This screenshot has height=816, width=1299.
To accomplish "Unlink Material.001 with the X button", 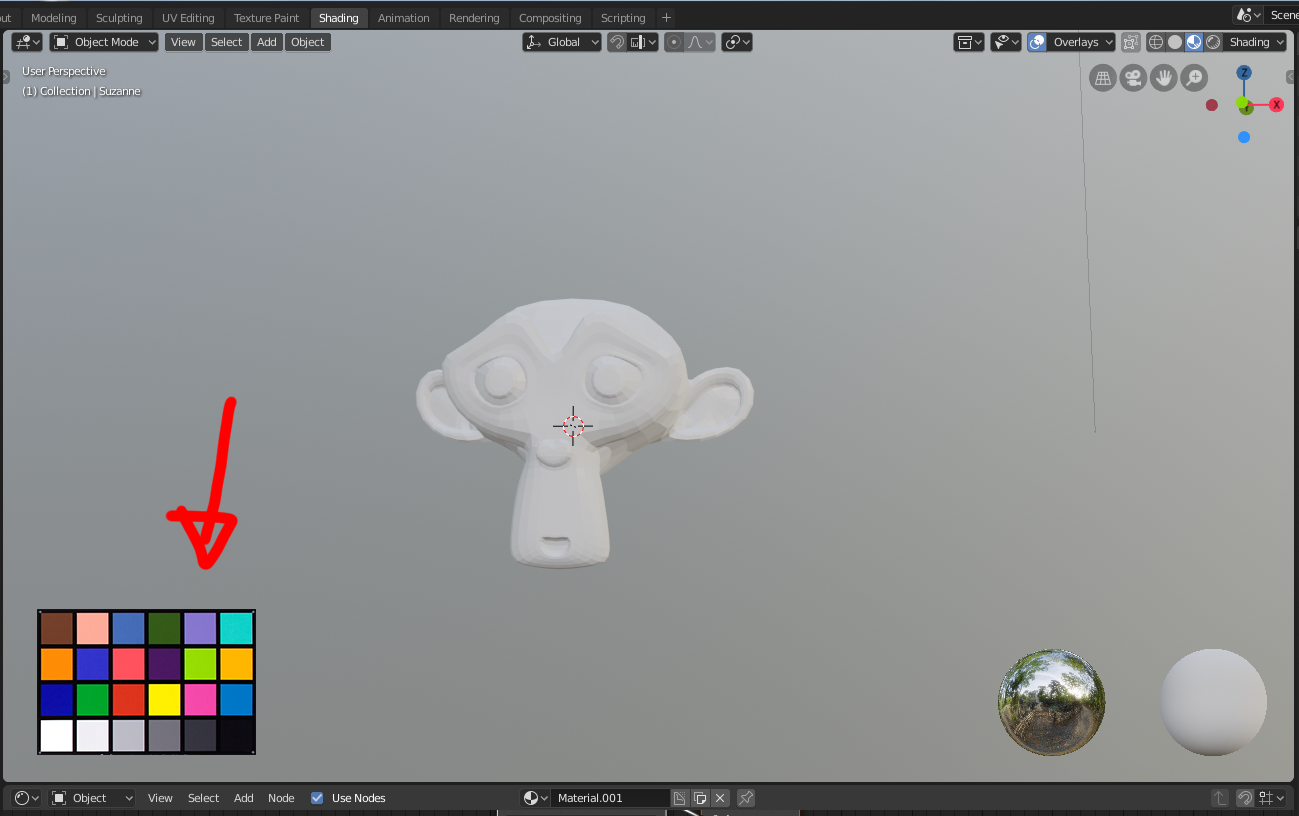I will click(x=720, y=798).
